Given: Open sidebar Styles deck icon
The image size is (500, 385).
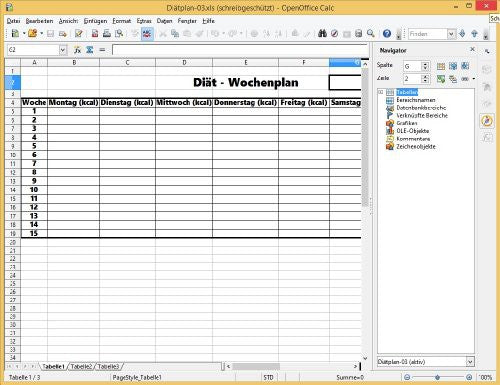Looking at the screenshot, I should click(x=487, y=87).
